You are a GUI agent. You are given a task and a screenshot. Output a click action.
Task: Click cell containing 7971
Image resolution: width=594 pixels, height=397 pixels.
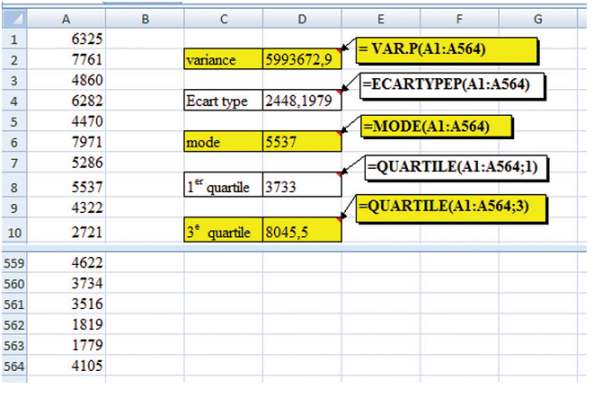tap(66, 142)
